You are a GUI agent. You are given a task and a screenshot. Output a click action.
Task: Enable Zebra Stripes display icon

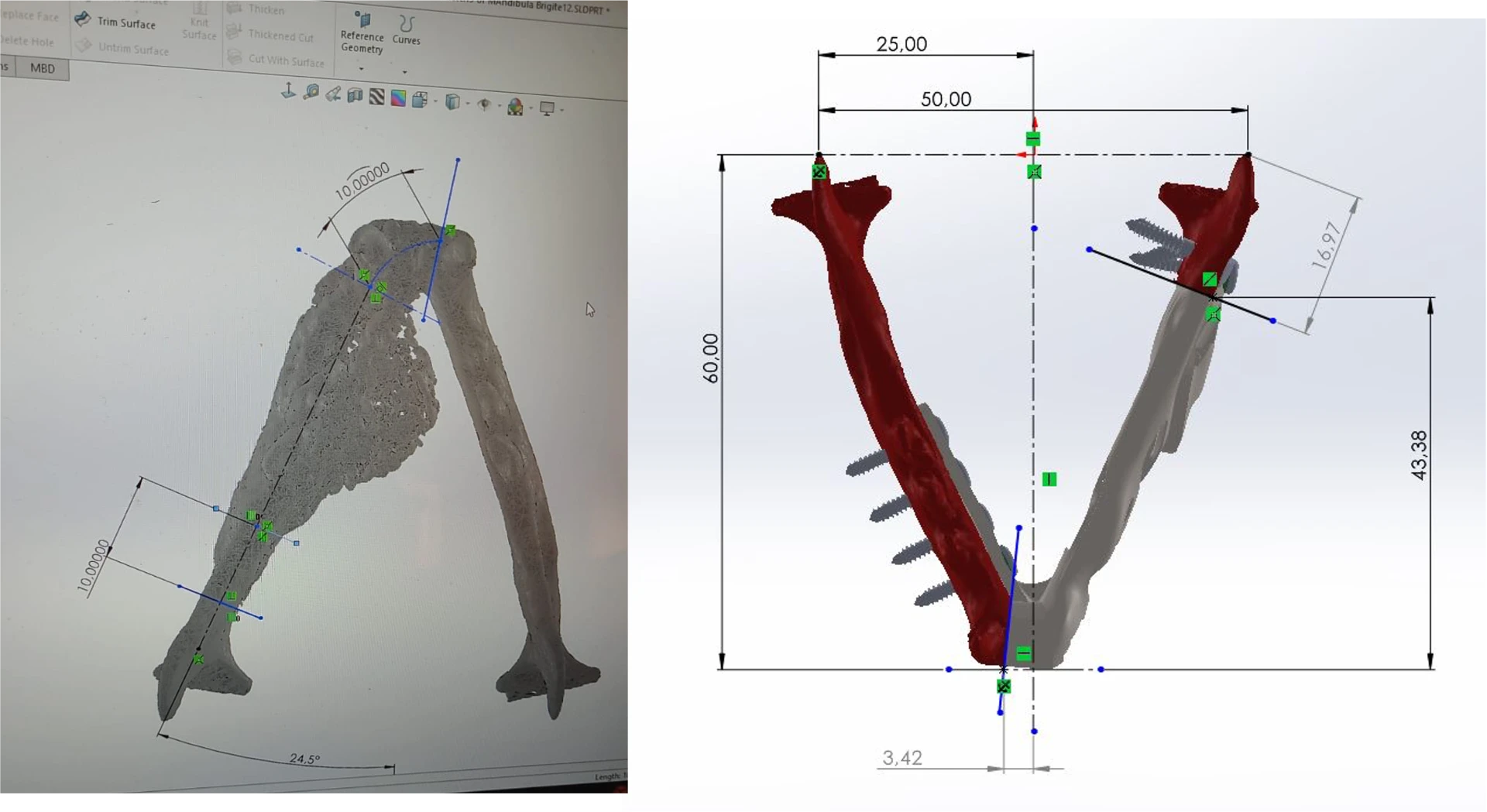[376, 97]
